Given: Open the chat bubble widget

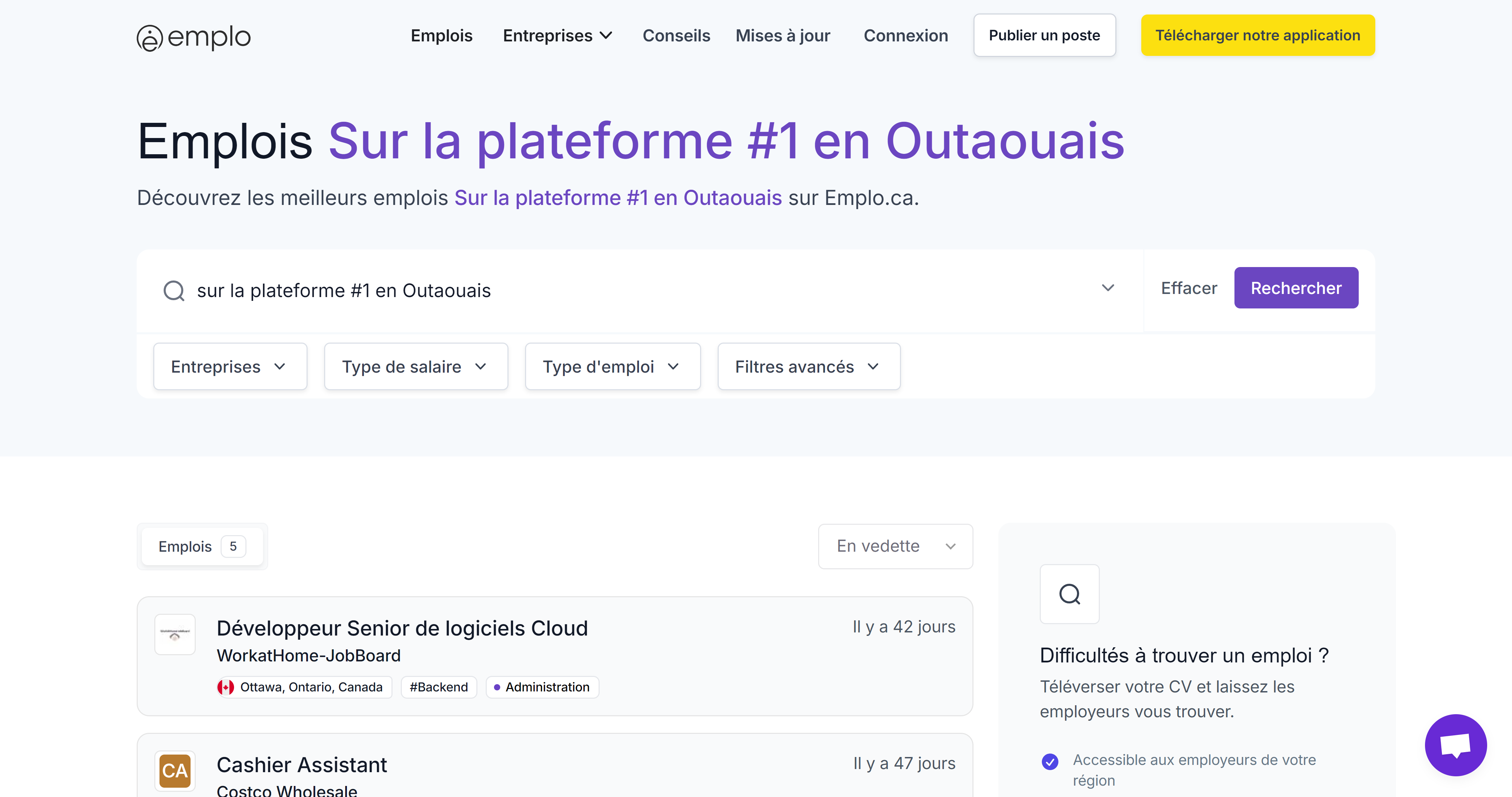Looking at the screenshot, I should (1455, 745).
